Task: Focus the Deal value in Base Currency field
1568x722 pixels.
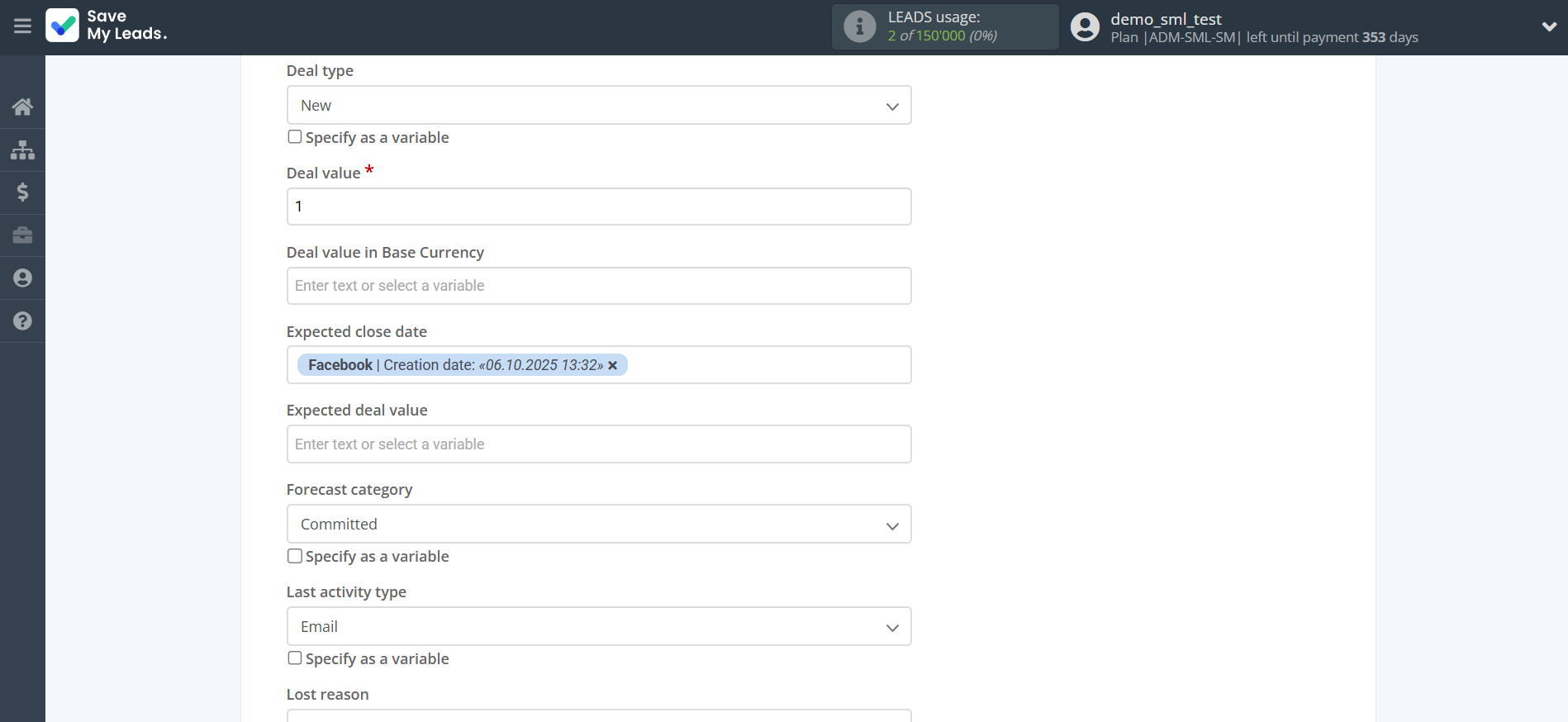Action: point(598,286)
